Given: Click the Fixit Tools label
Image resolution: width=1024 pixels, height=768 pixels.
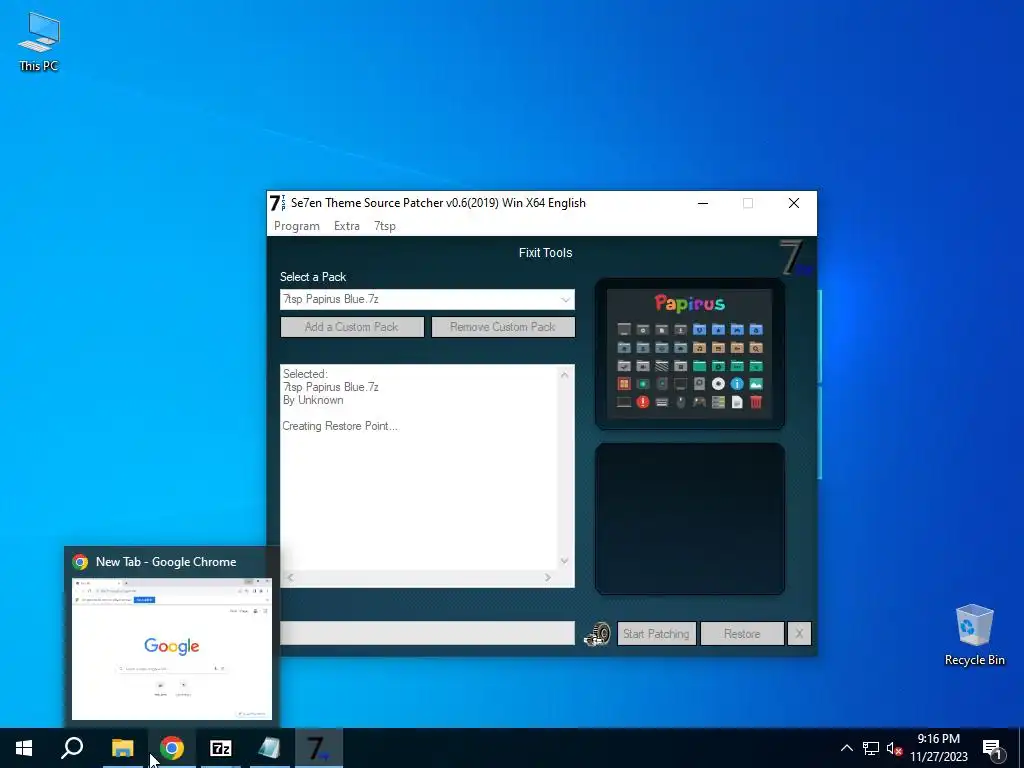Looking at the screenshot, I should (545, 253).
